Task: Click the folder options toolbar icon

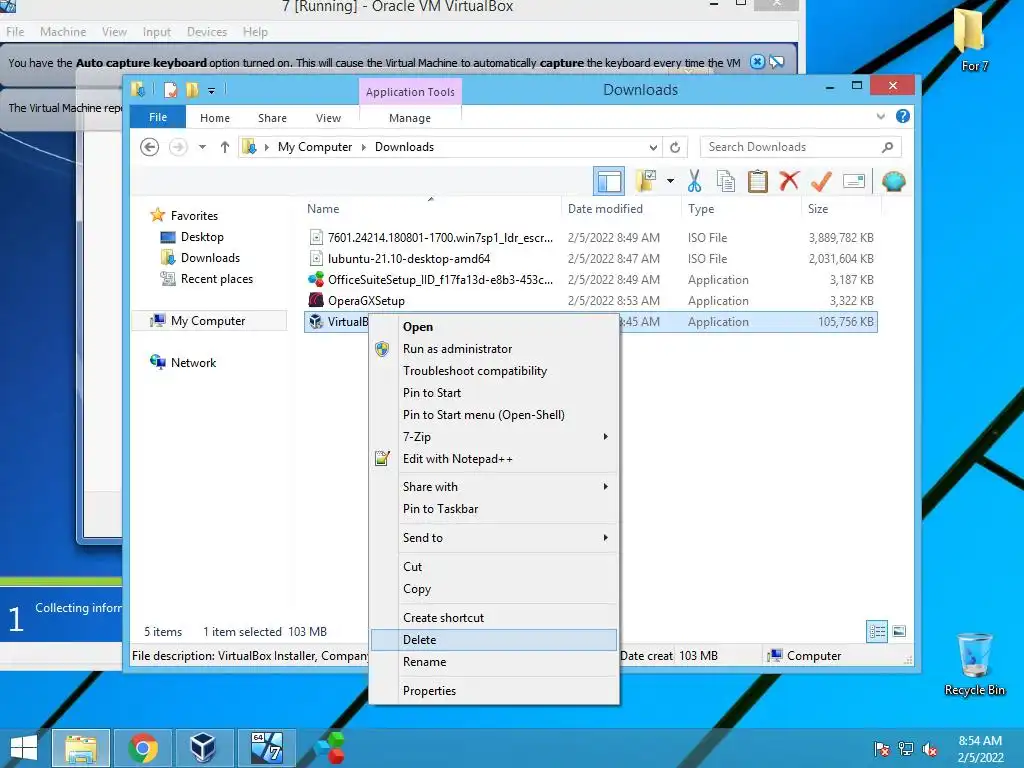Action: coord(646,182)
